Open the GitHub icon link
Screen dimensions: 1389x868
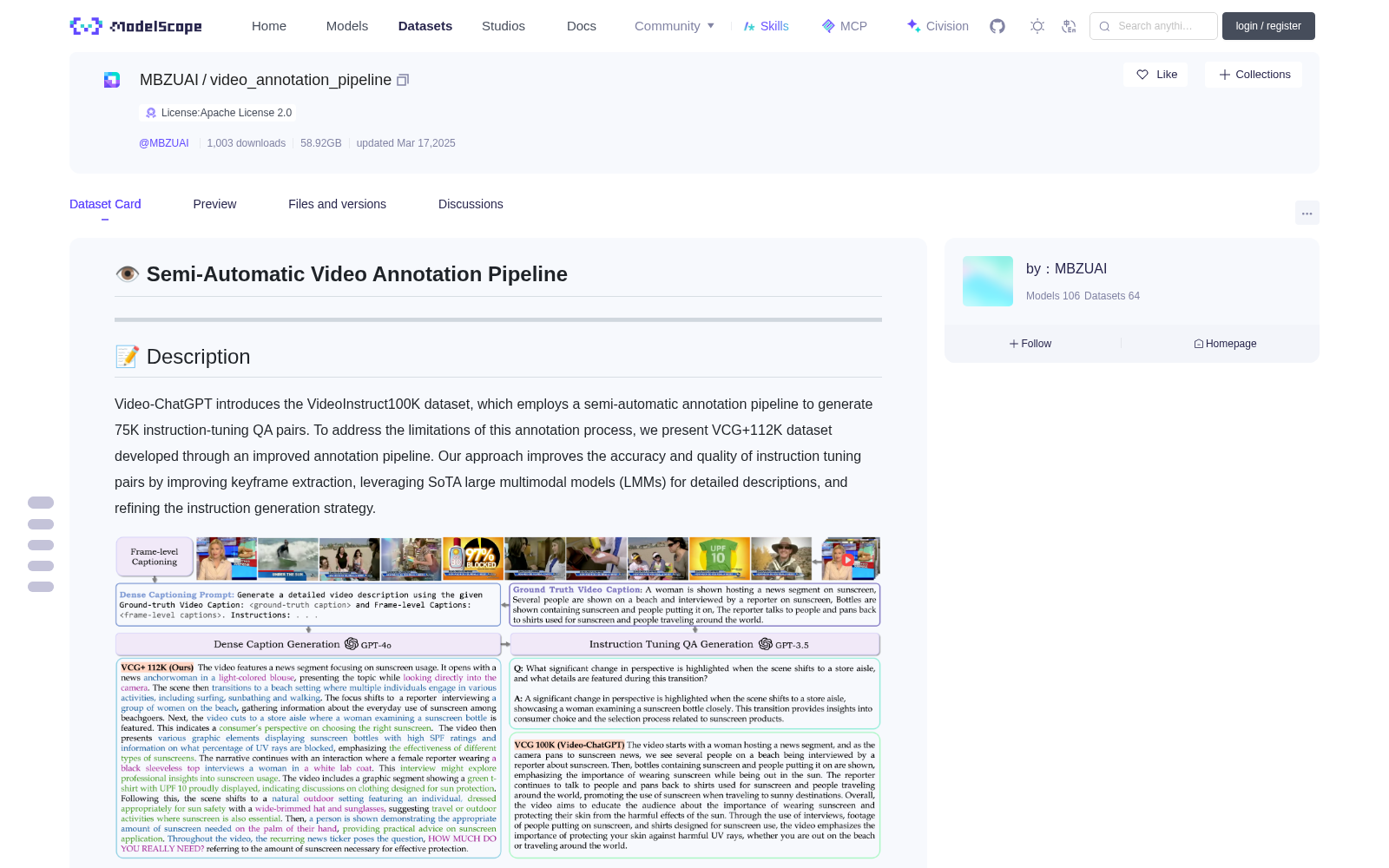[997, 26]
